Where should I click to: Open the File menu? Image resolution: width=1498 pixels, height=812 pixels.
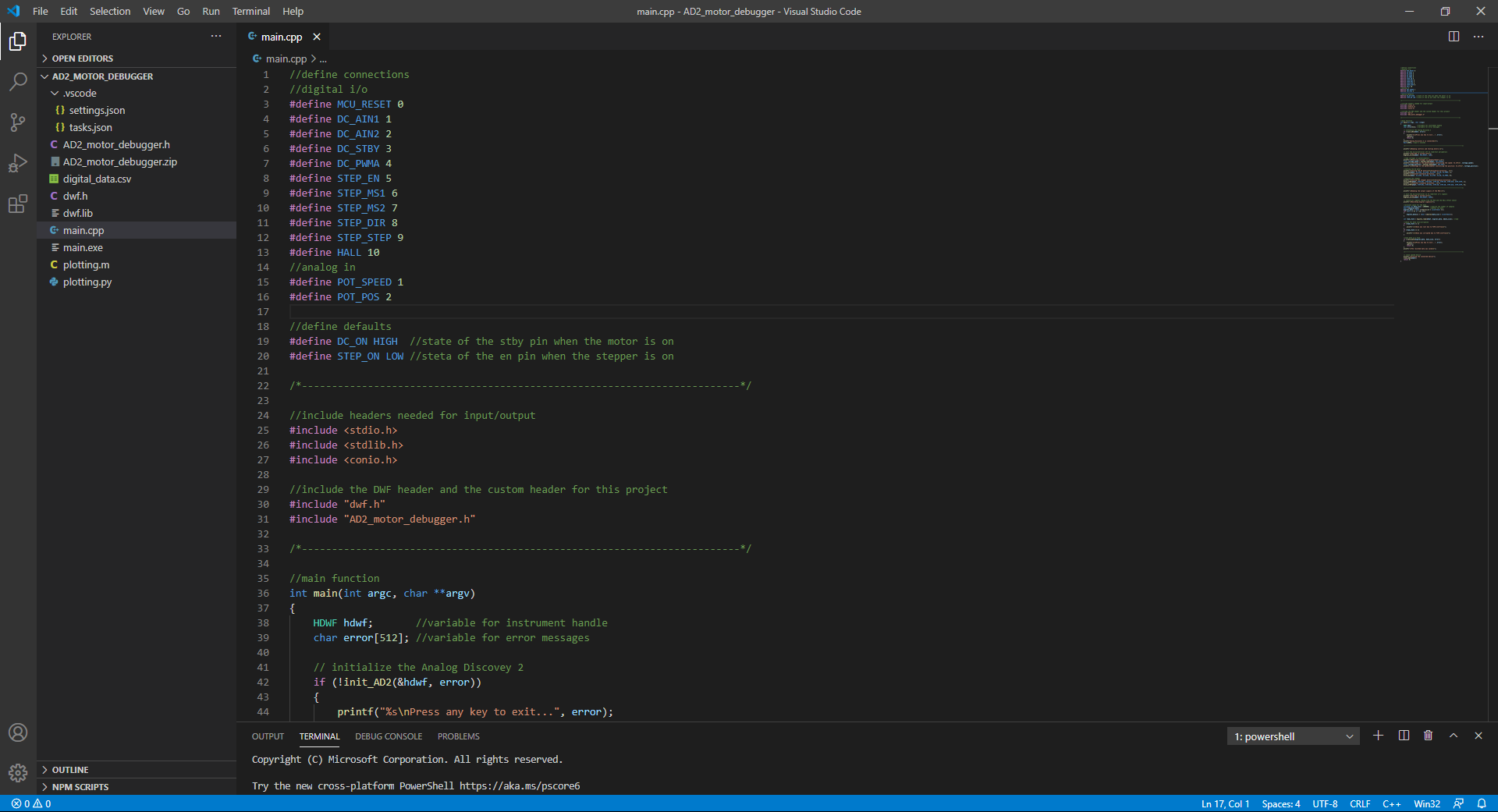click(41, 11)
